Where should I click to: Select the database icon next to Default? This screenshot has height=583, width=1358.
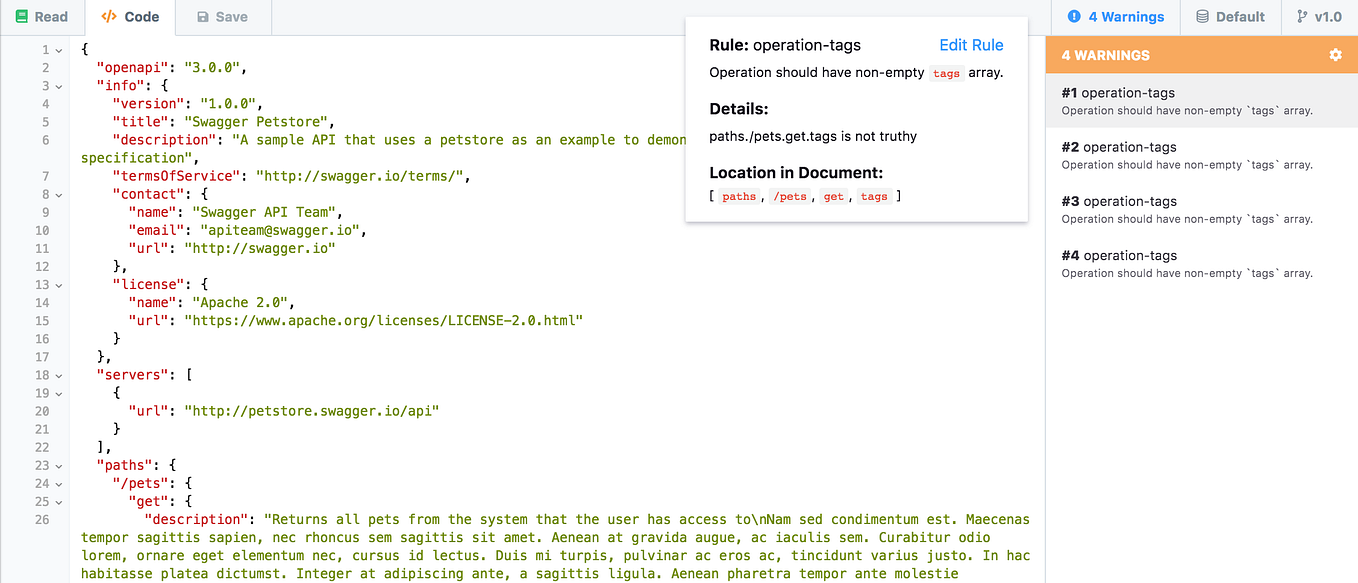[1203, 16]
